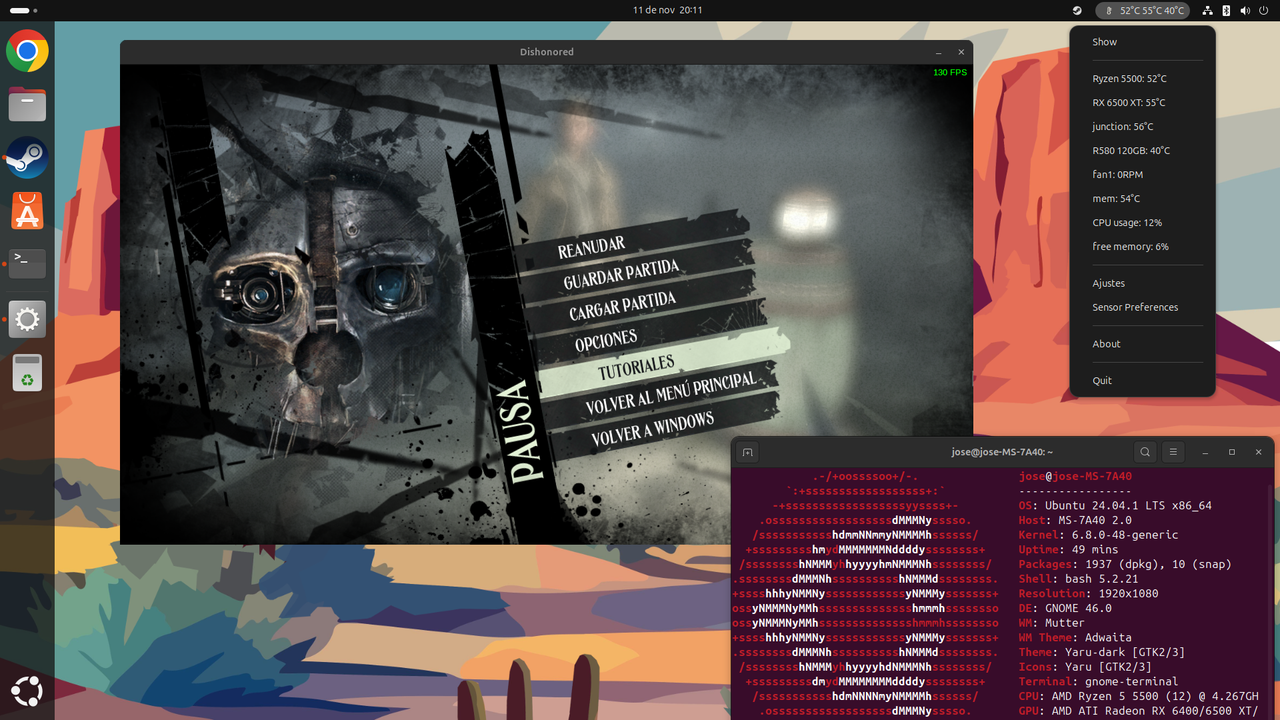
Task: Open Ubuntu App Center in dock
Action: (27, 211)
